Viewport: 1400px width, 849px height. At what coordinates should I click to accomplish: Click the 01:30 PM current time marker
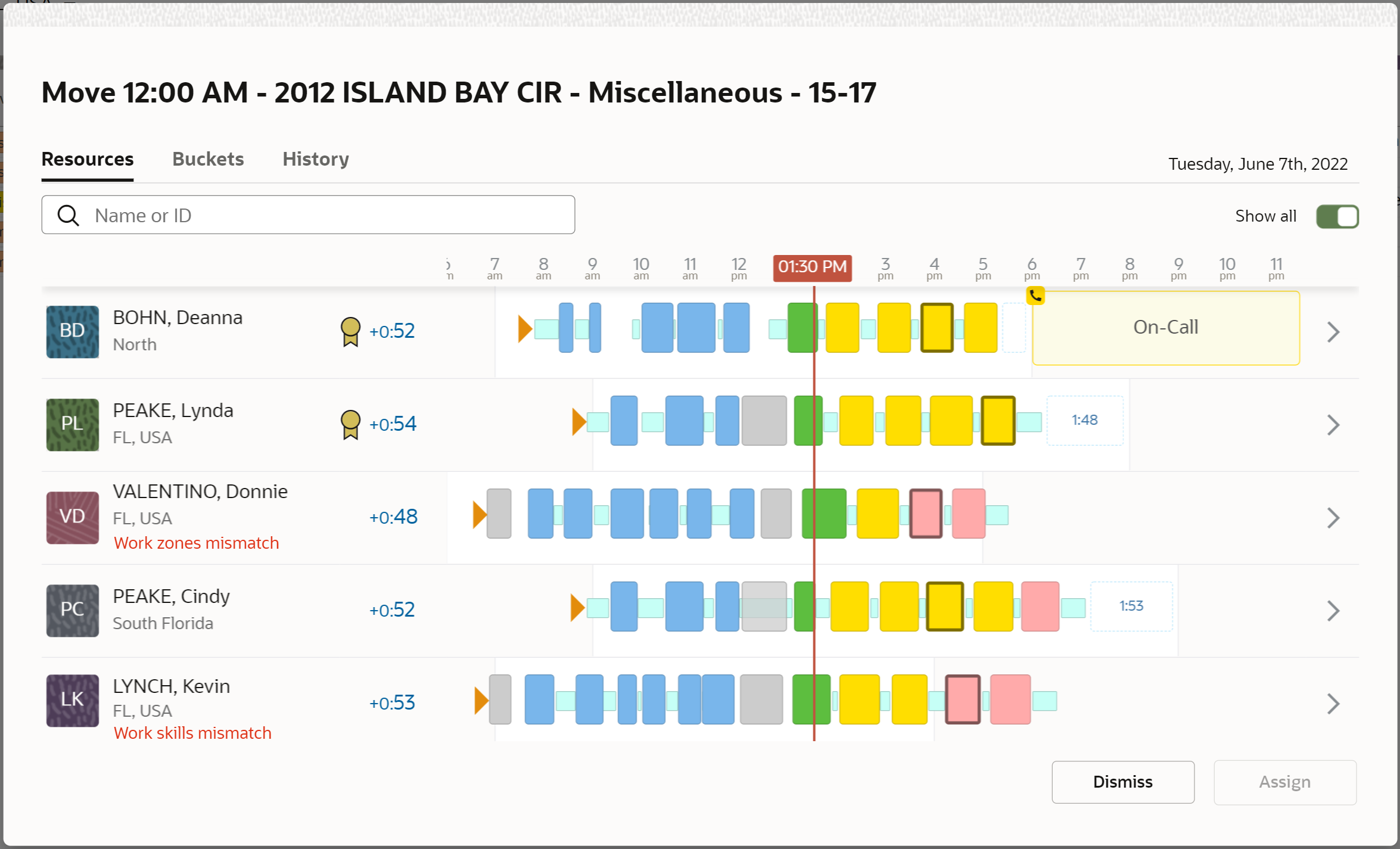(x=812, y=267)
